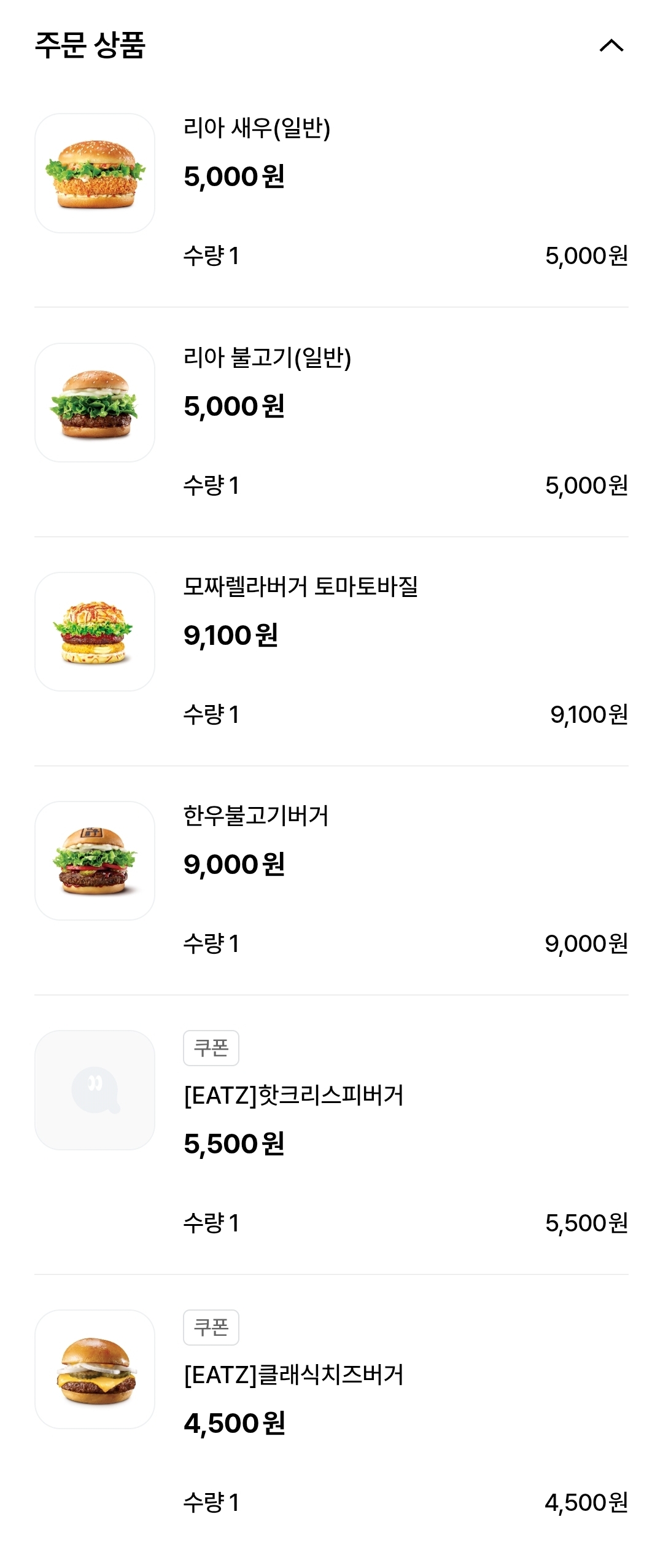663x1568 pixels.
Task: Click the 쿠폰 badge above 핫크리스피버거
Action: (x=211, y=1048)
